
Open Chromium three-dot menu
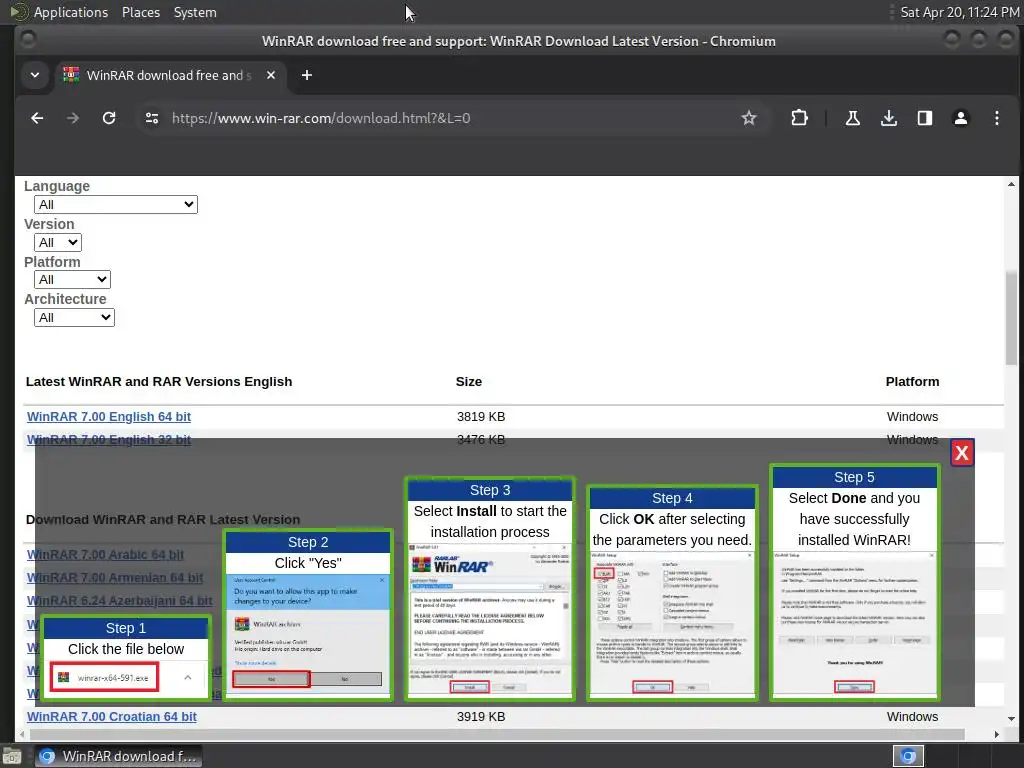[997, 118]
